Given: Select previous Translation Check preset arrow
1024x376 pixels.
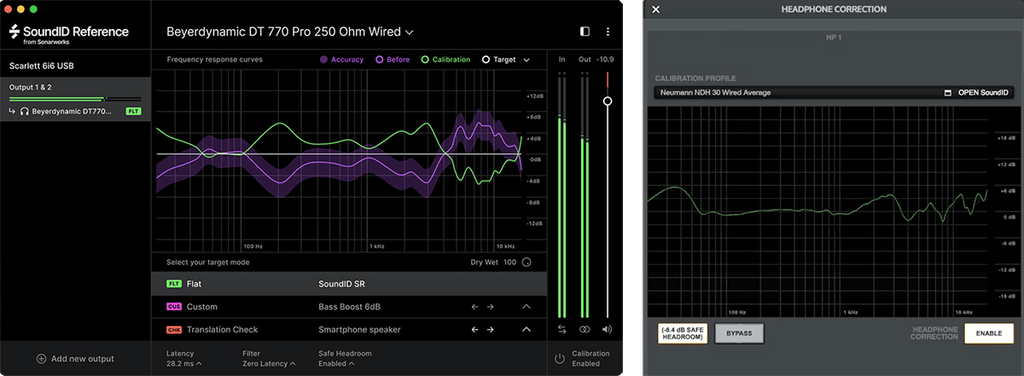Looking at the screenshot, I should 475,330.
